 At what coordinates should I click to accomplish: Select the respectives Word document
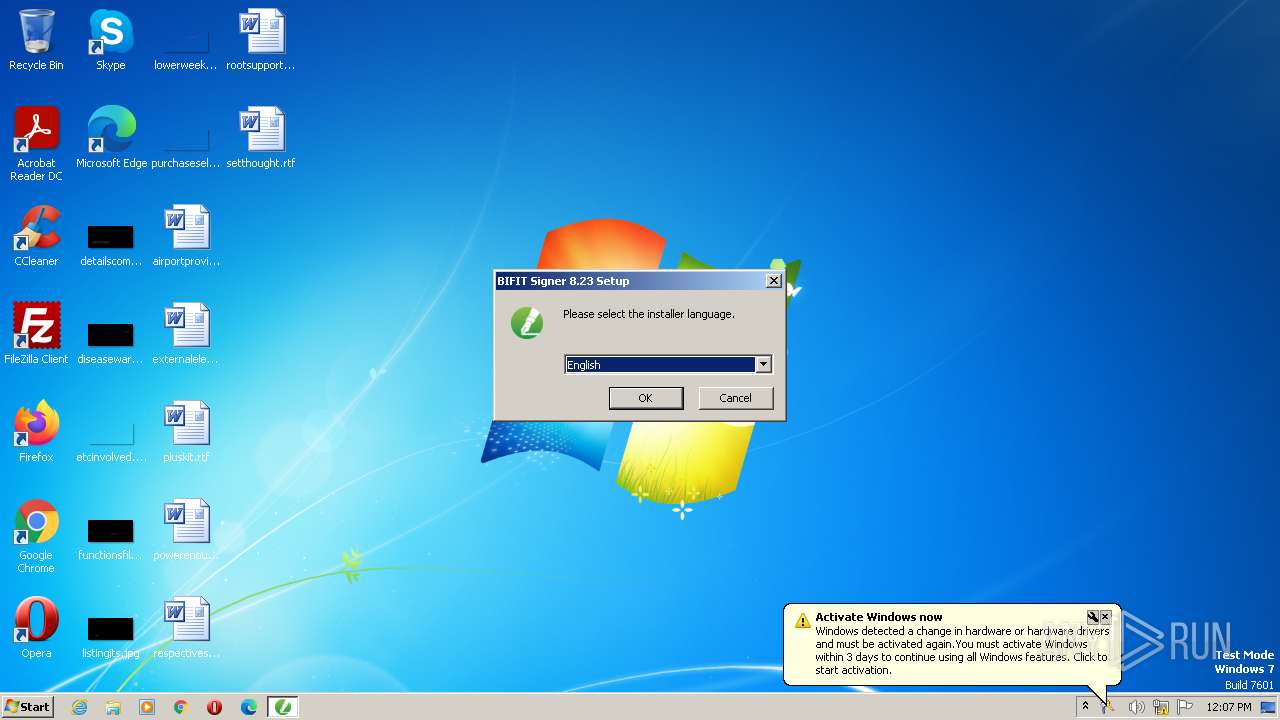point(186,629)
